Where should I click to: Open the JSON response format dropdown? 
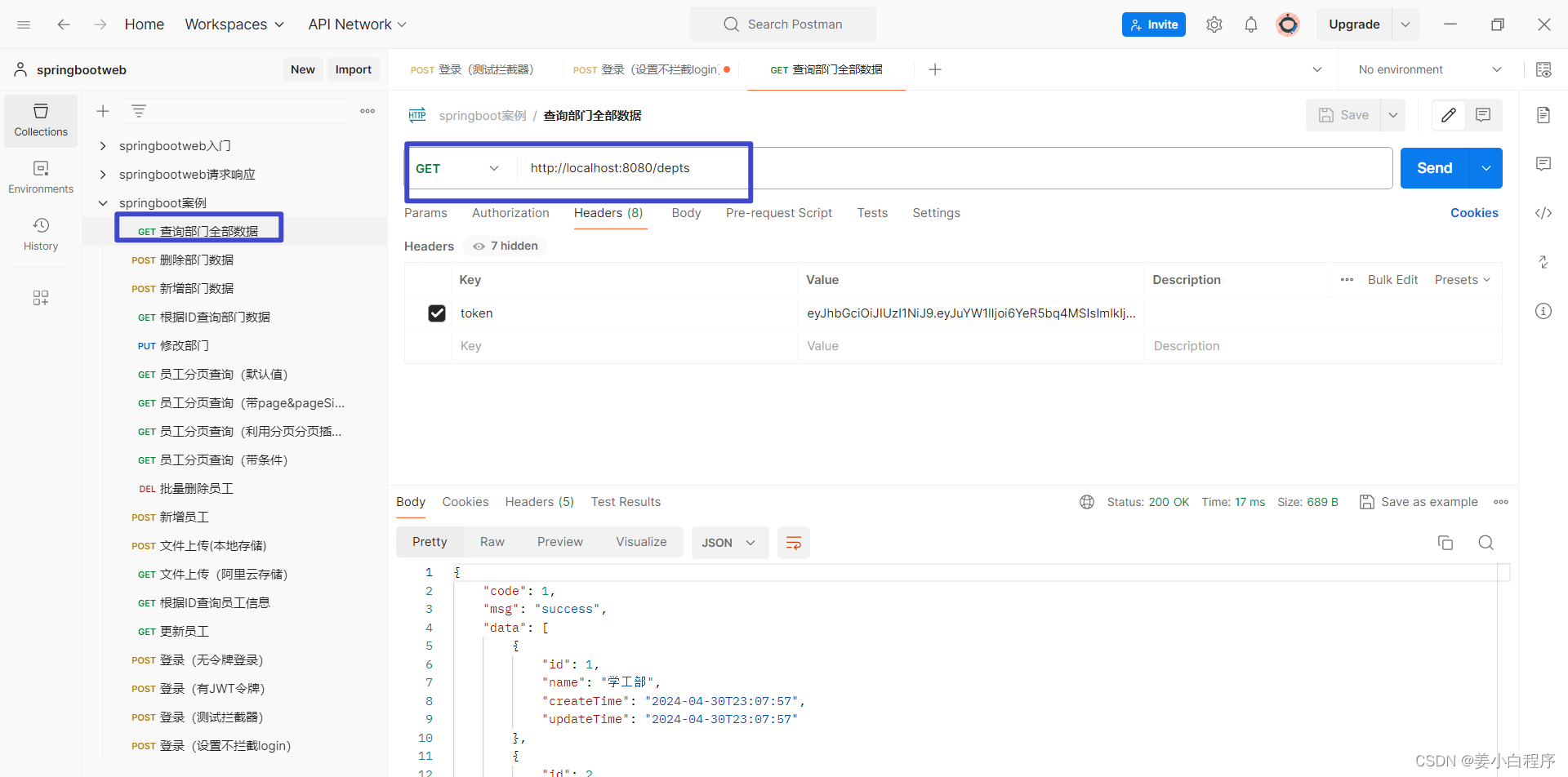(729, 542)
